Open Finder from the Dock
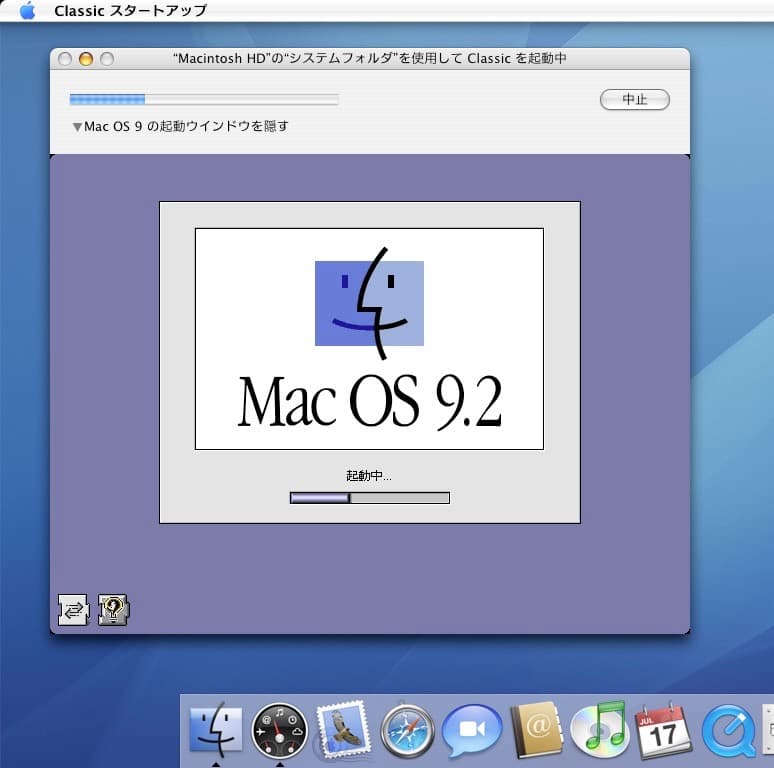Viewport: 774px width, 768px height. (x=216, y=730)
